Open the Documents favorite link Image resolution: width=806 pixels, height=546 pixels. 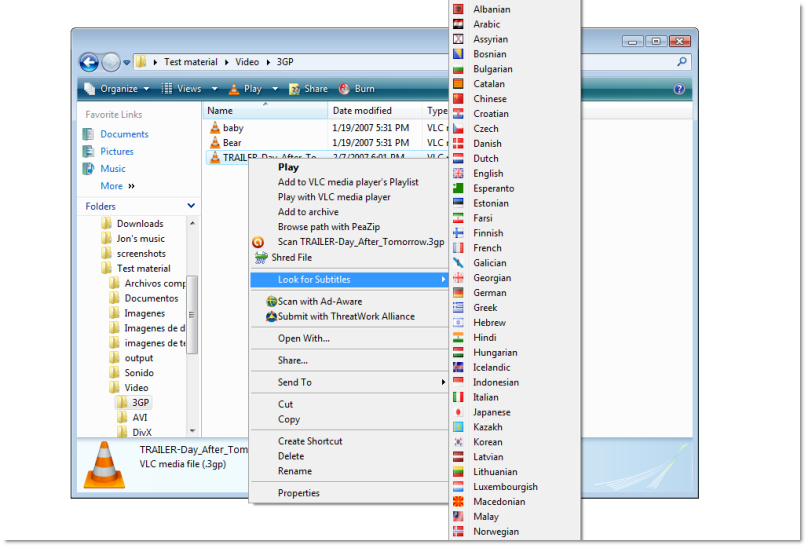pos(124,134)
